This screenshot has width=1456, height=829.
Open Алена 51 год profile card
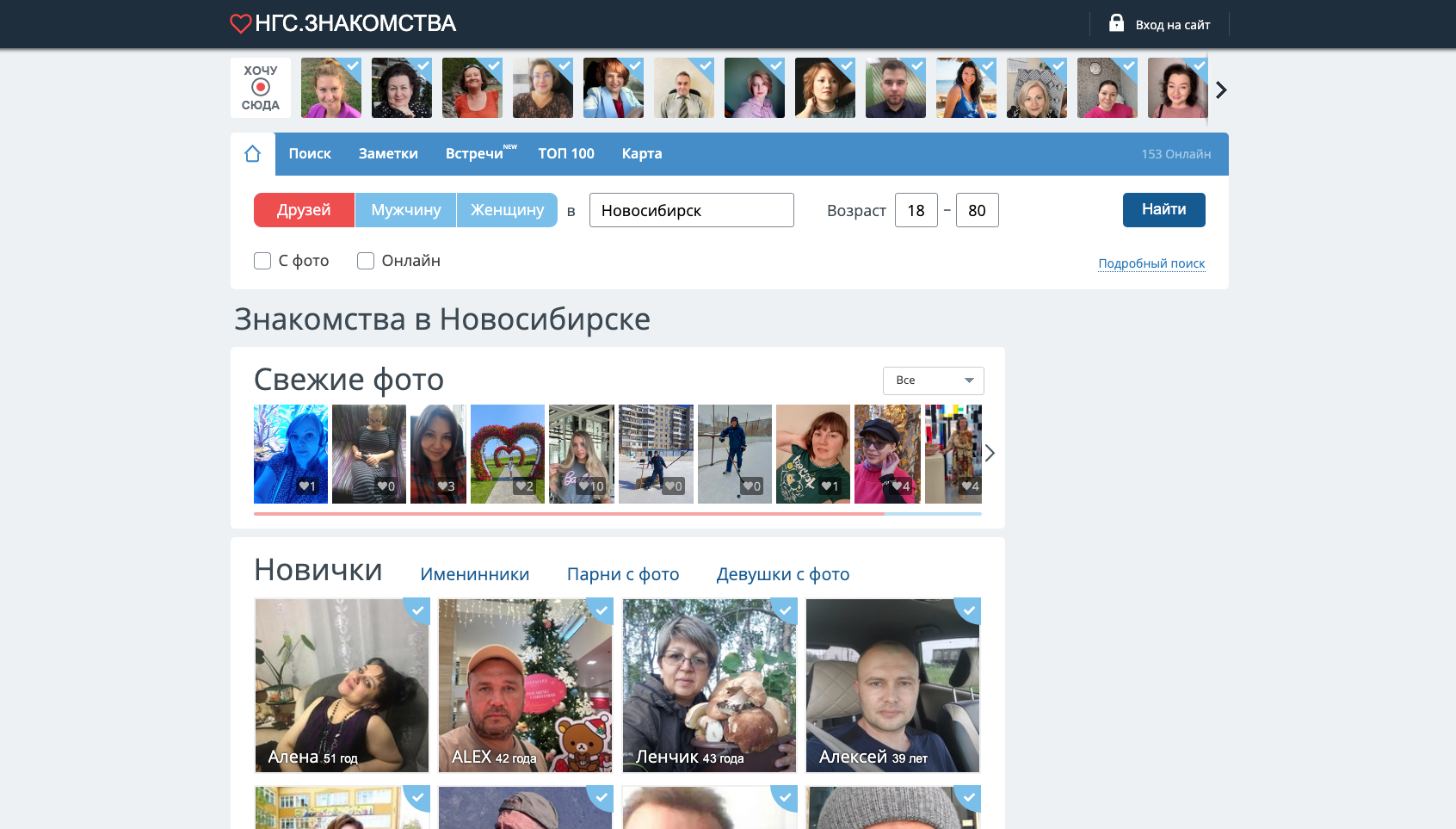(342, 685)
